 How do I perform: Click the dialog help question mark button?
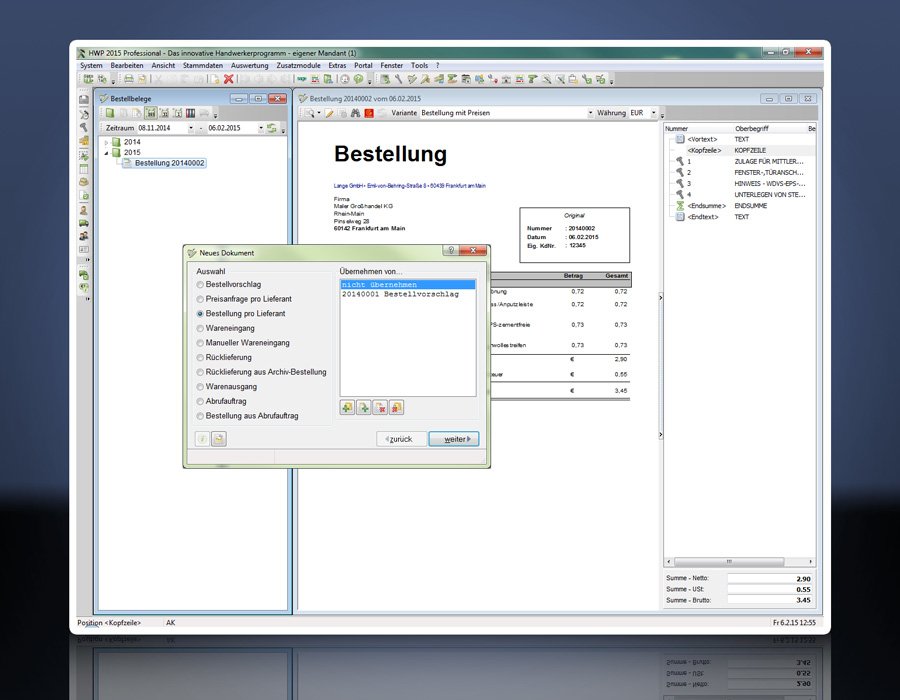point(451,250)
